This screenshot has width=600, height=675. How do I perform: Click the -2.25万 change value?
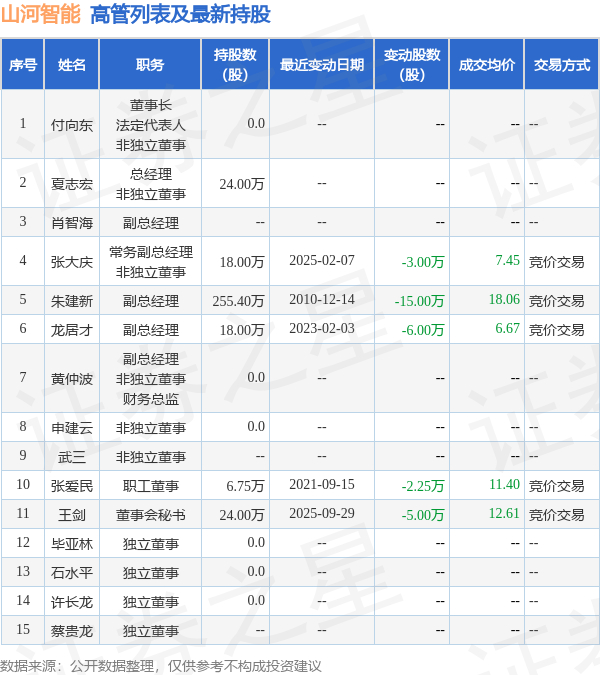[423, 486]
